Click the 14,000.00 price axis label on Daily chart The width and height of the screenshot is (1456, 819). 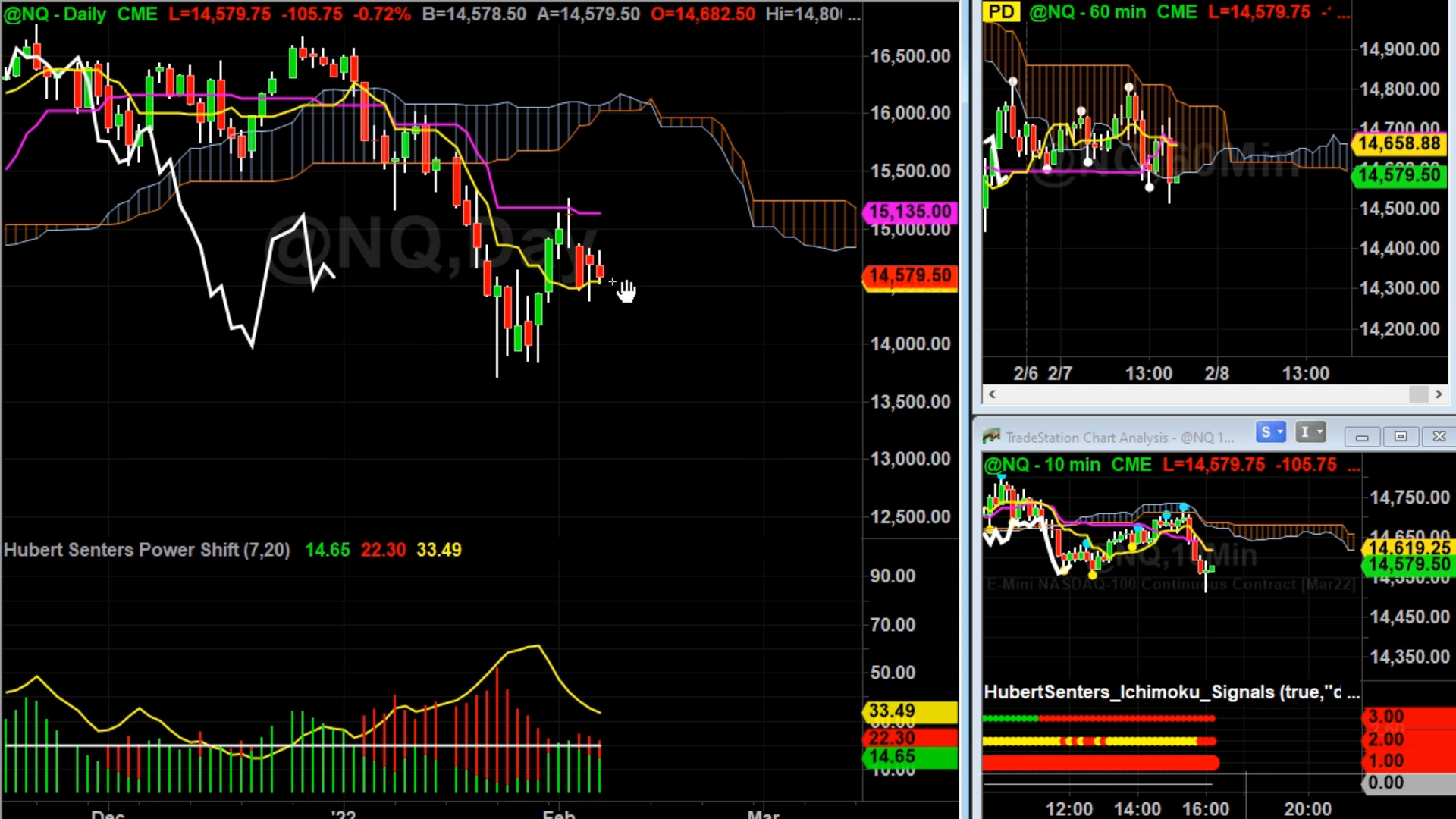coord(910,344)
